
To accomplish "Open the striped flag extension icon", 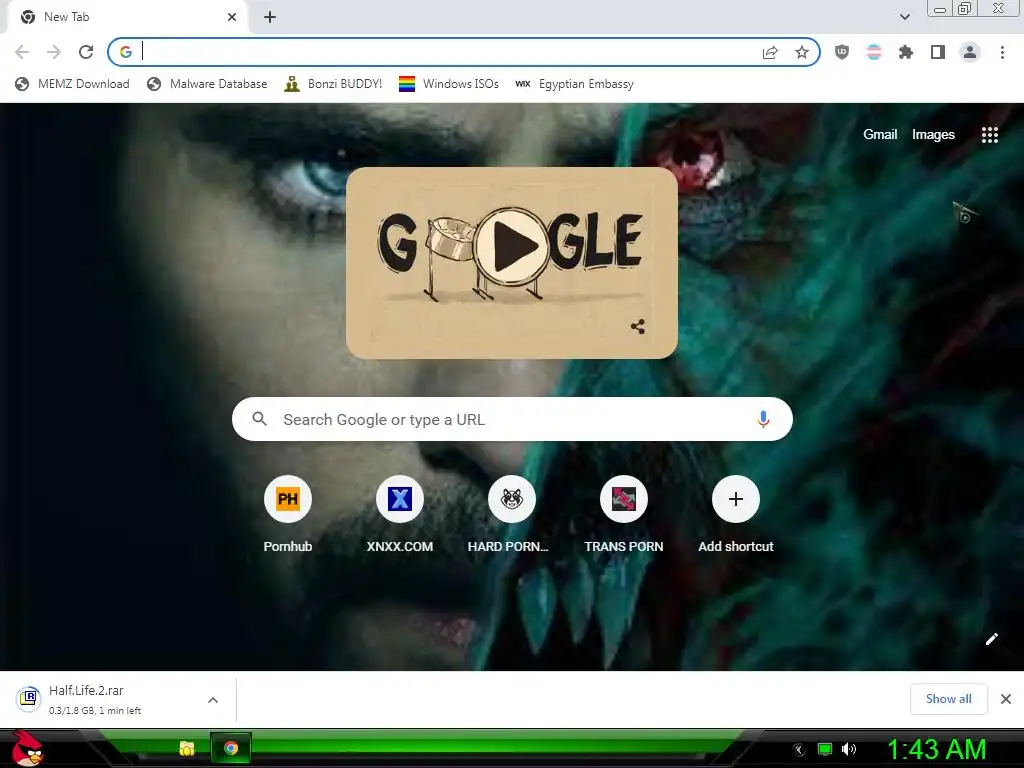I will click(x=874, y=52).
